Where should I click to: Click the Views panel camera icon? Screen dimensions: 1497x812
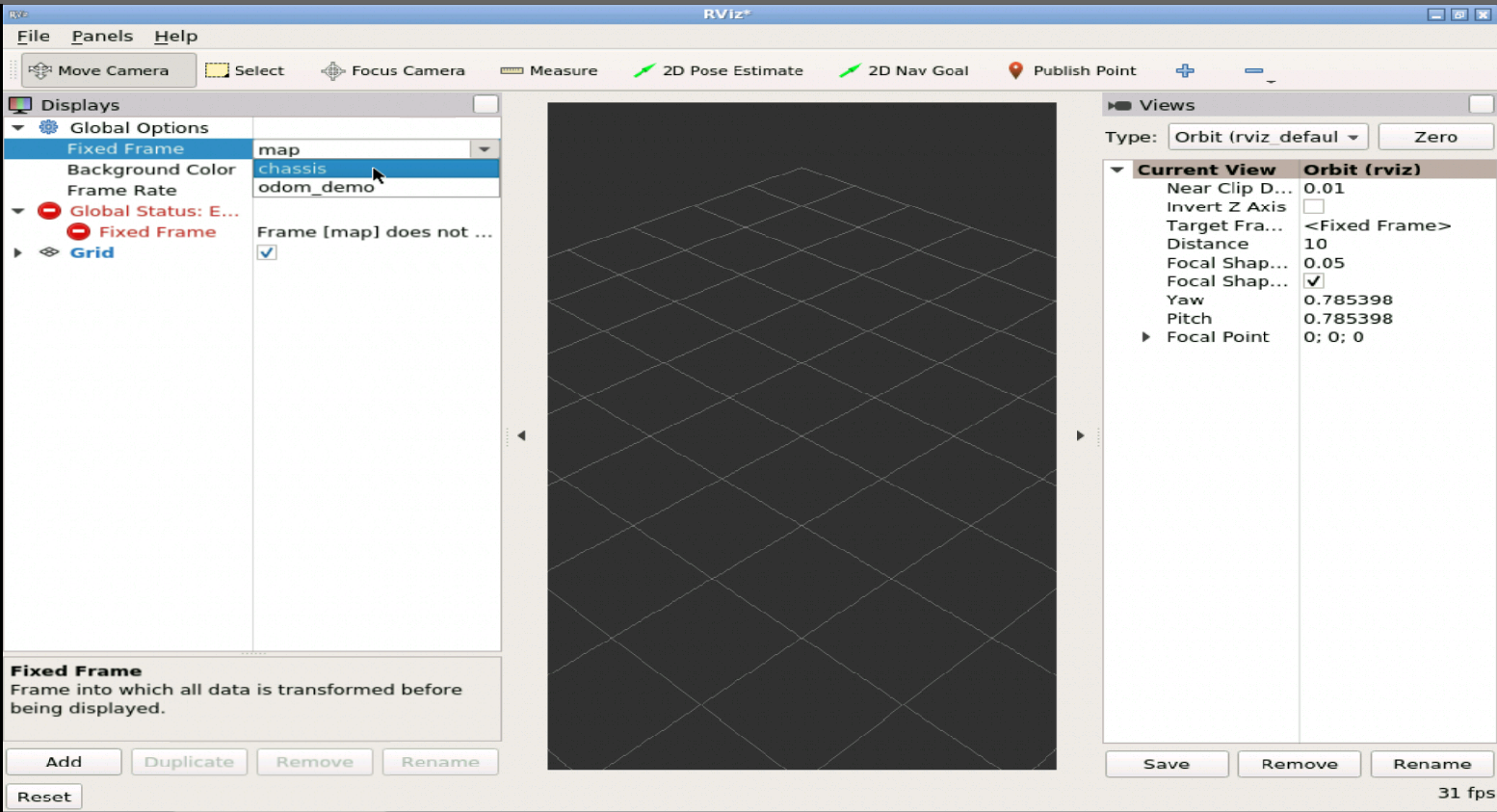1119,105
